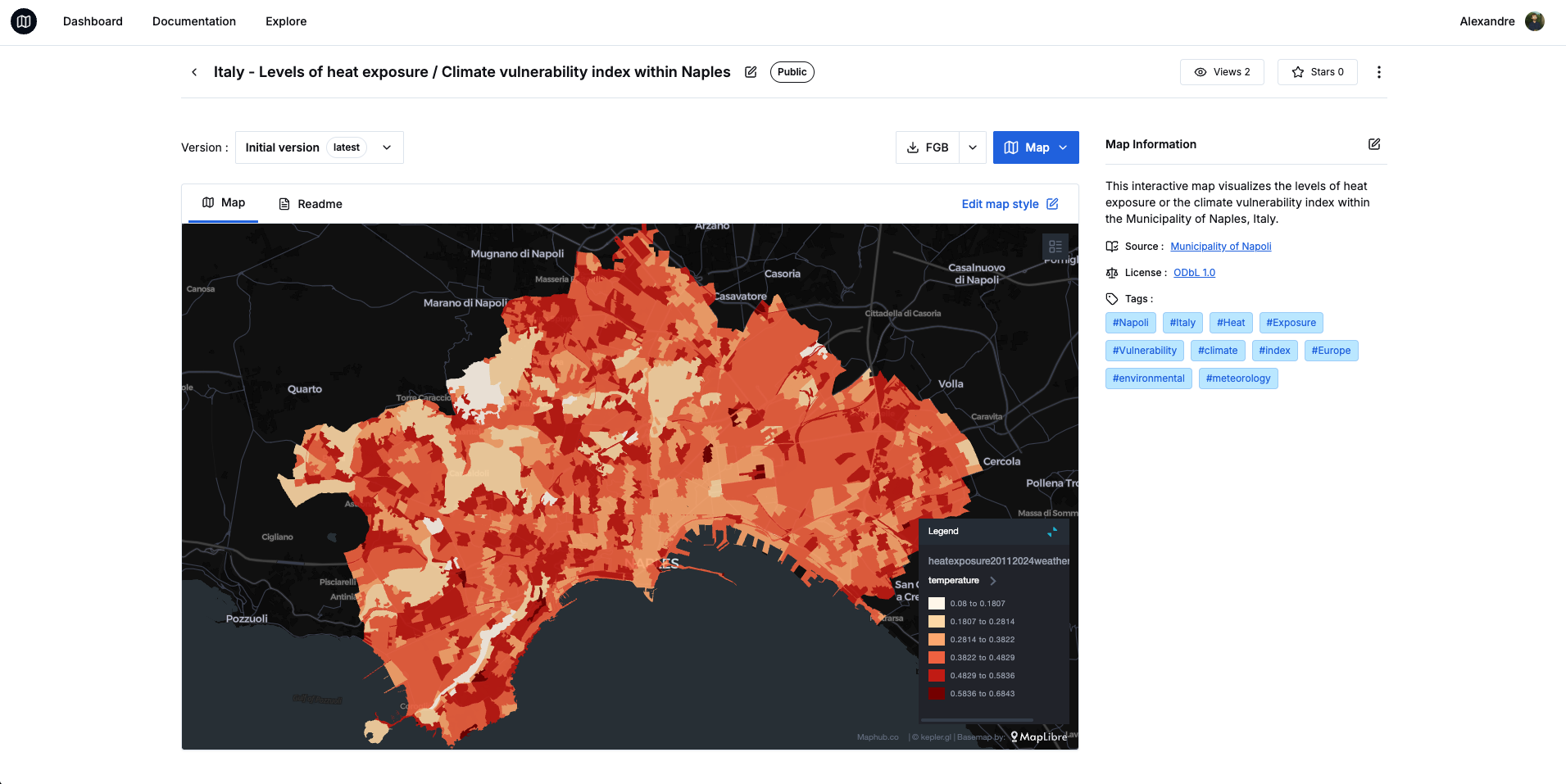Click the 0.08 to 0.1807 color swatch

pyautogui.click(x=937, y=604)
